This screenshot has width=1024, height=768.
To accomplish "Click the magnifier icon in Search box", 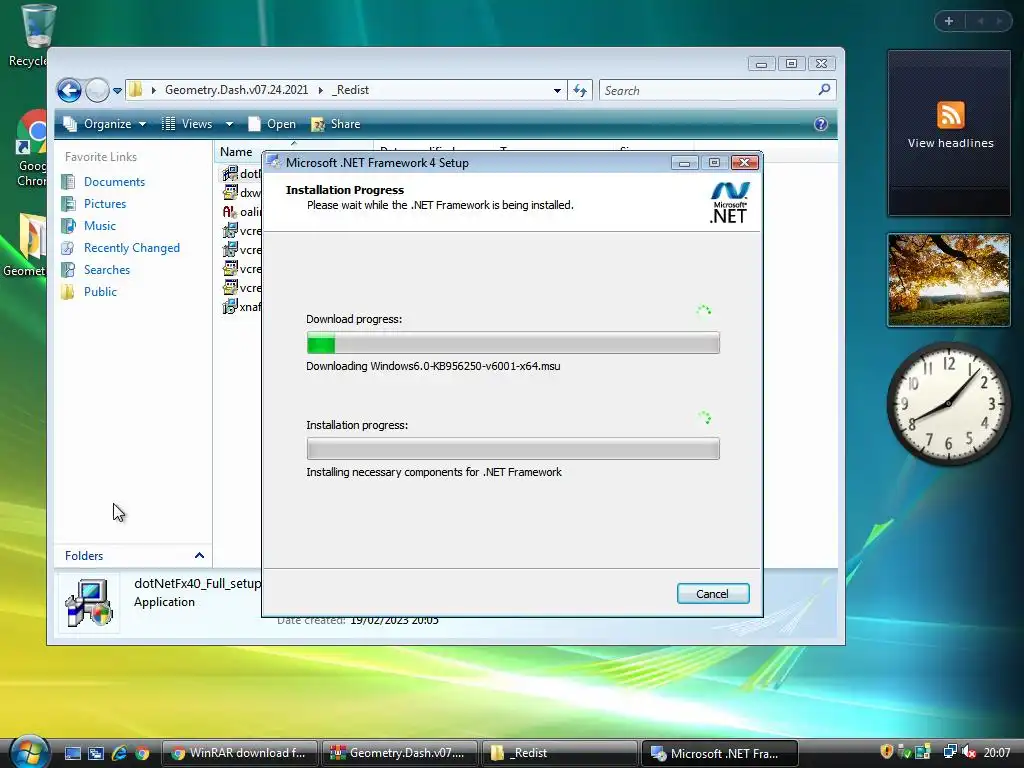I will tap(825, 89).
